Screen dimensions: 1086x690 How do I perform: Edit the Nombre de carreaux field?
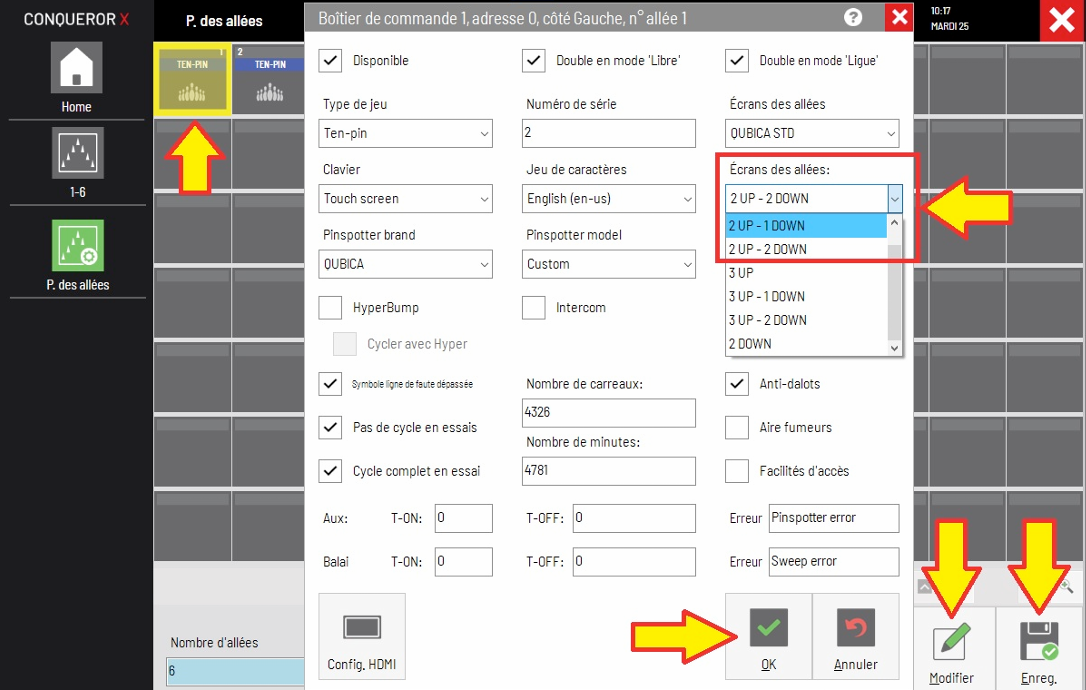coord(609,413)
